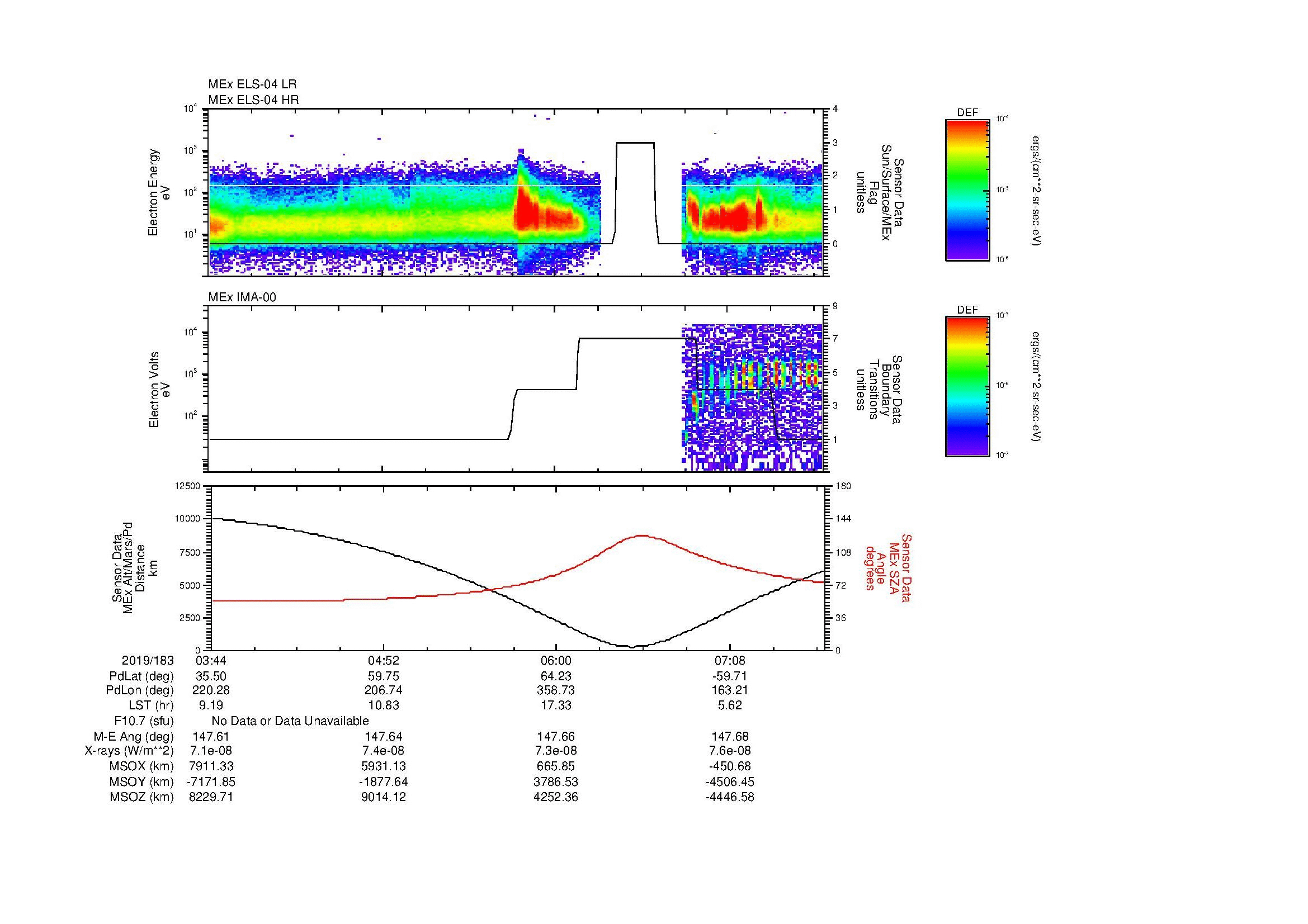
Task: Click PdLon value 220.28
Action: [211, 690]
